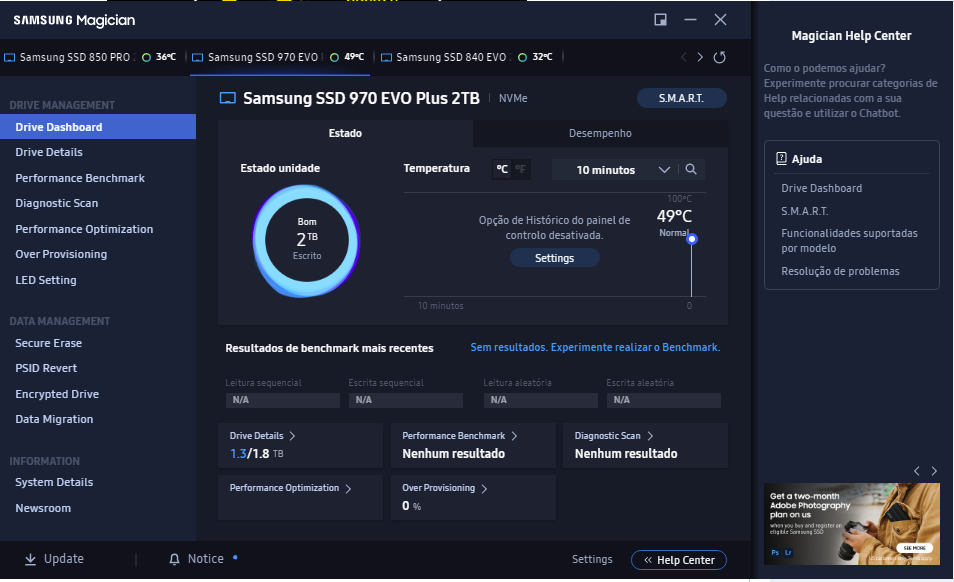954x582 pixels.
Task: Click the drive health ring gauge
Action: [307, 241]
